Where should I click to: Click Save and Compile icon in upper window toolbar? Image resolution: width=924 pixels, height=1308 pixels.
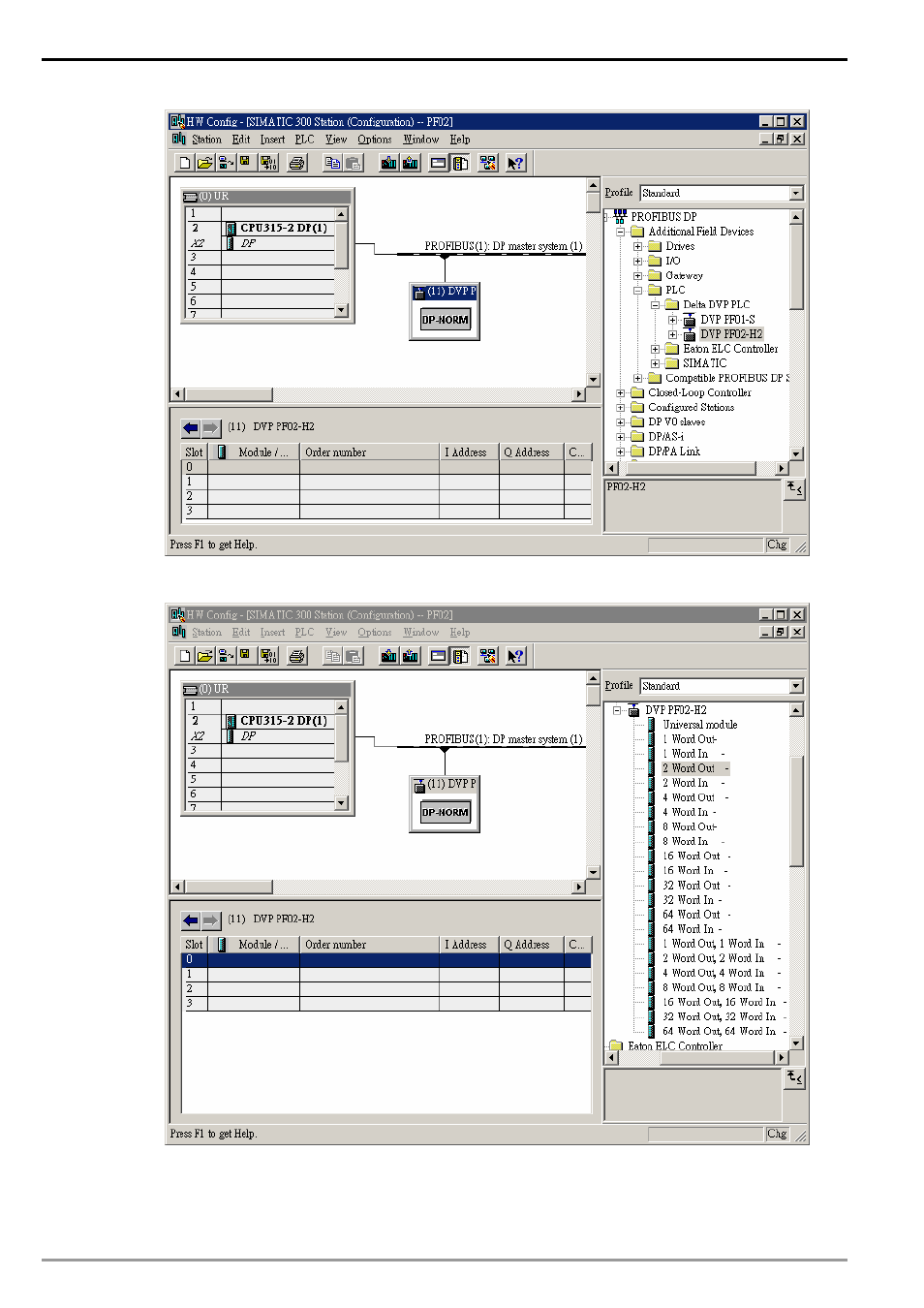pyautogui.click(x=268, y=163)
